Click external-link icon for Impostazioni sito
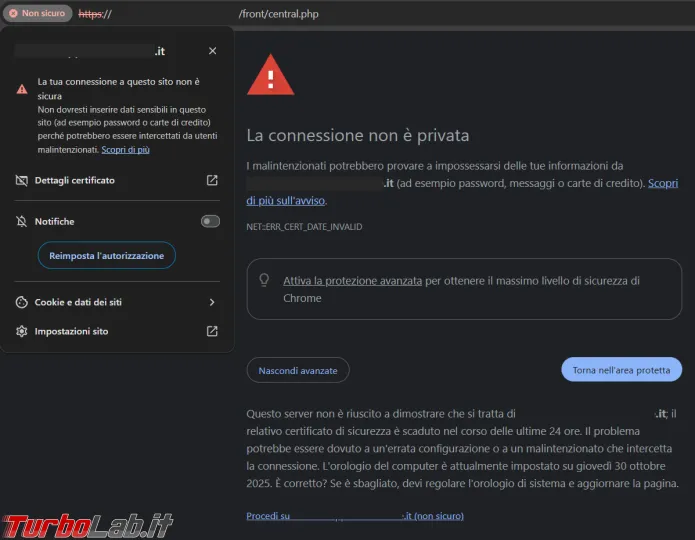This screenshot has height=540, width=695. [212, 331]
